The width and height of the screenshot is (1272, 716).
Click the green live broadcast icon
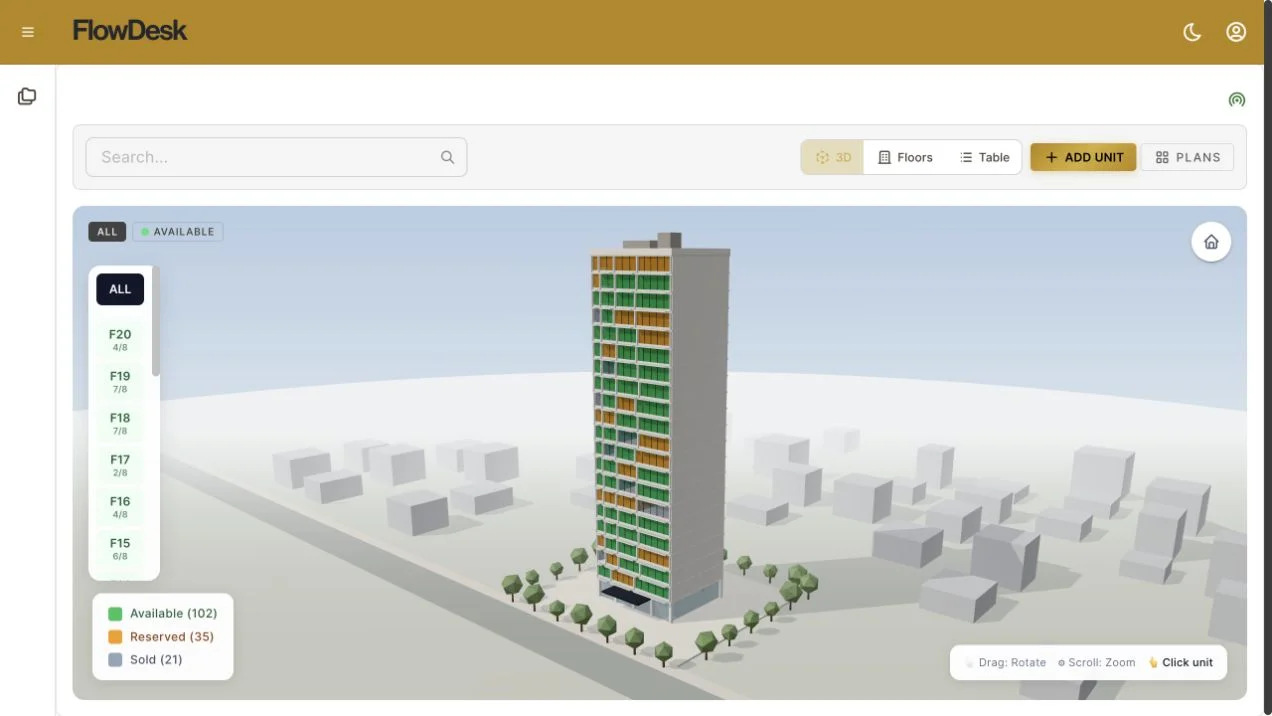click(1237, 100)
